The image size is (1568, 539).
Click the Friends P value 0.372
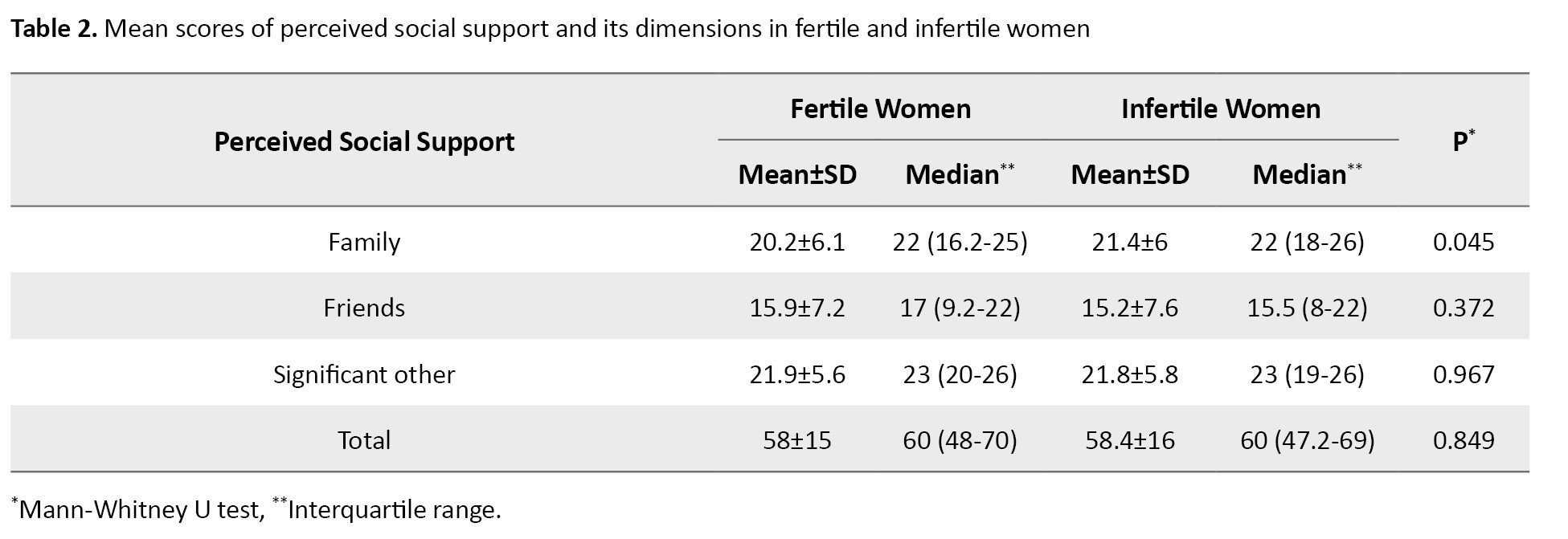[1464, 308]
